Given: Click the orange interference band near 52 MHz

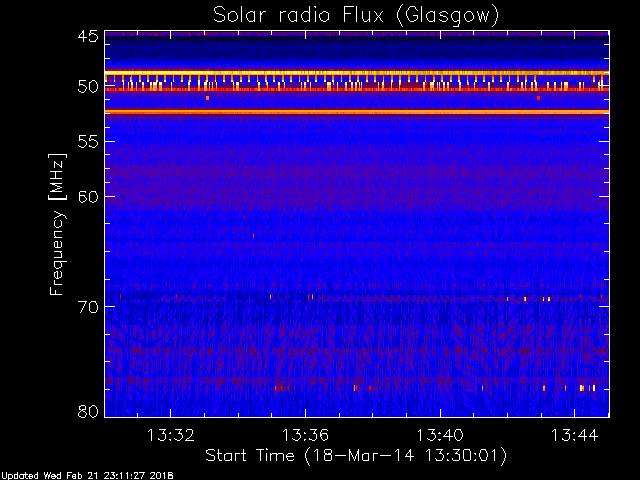Looking at the screenshot, I should (x=357, y=112).
